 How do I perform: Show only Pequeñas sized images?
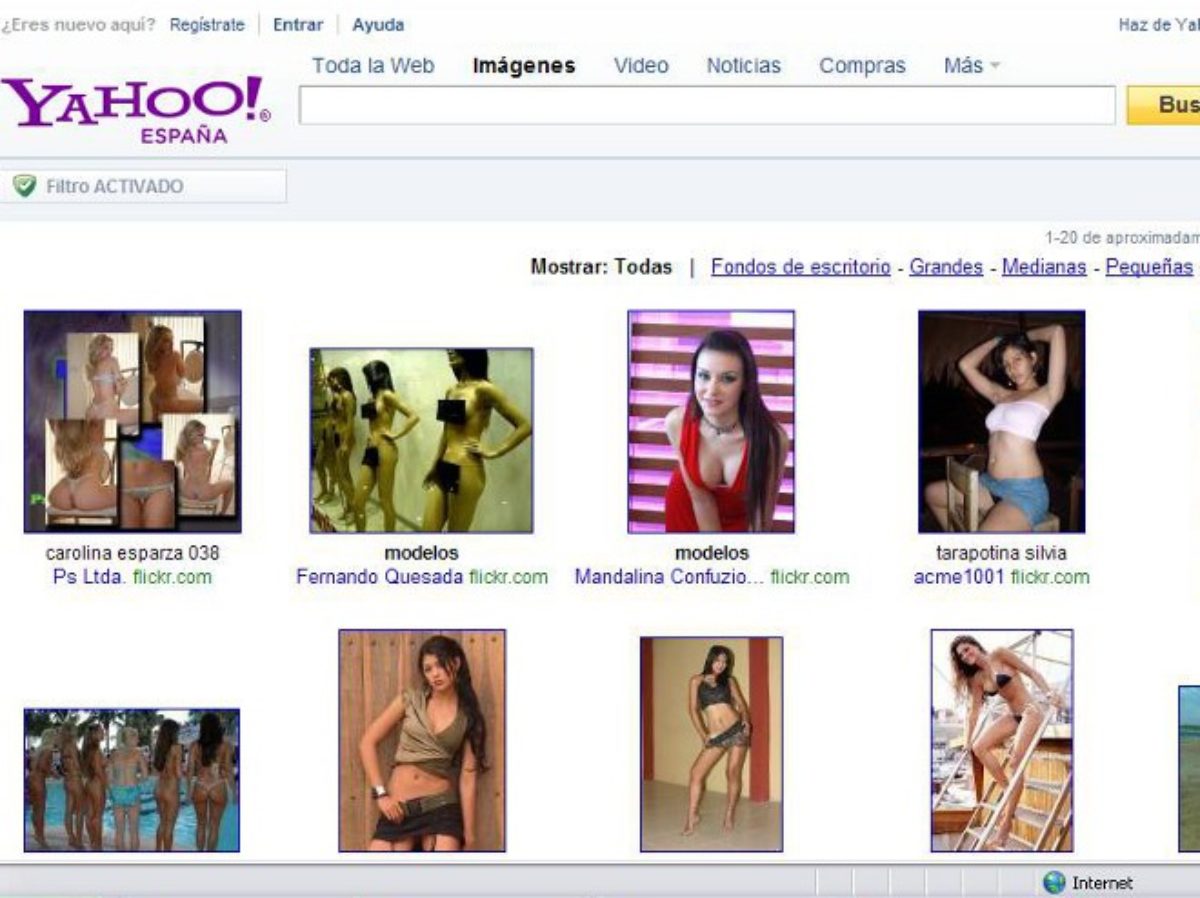click(x=1148, y=267)
